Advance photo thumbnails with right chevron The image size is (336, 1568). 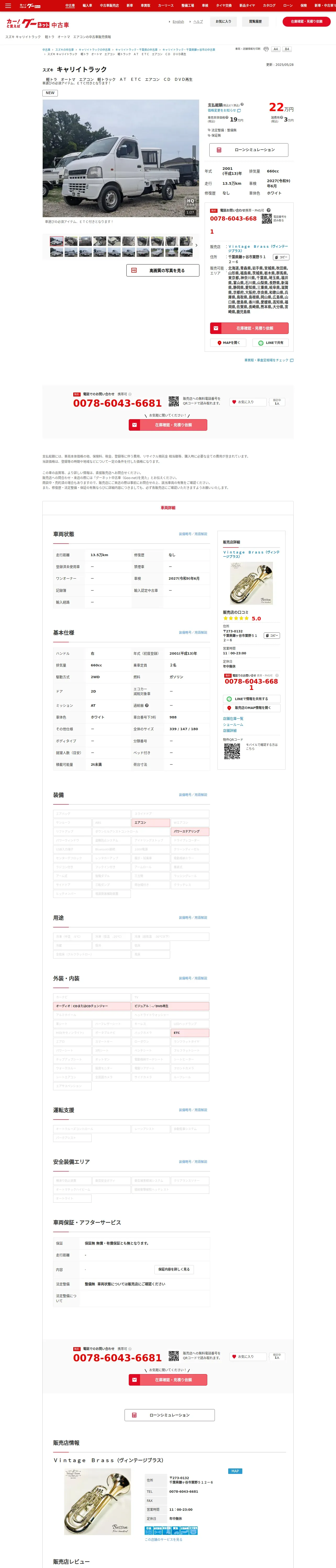click(196, 245)
